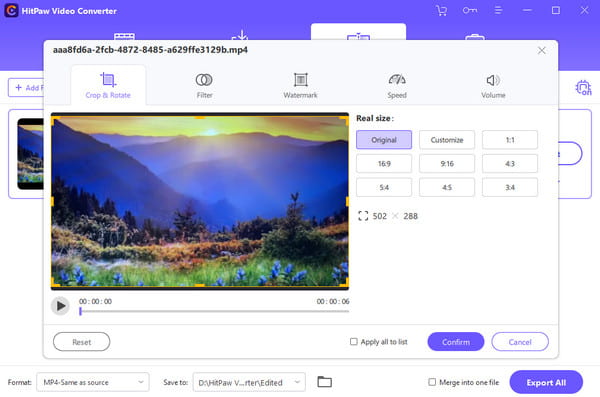Viewport: 600px width, 397px height.
Task: Click the Reset button
Action: [x=82, y=342]
